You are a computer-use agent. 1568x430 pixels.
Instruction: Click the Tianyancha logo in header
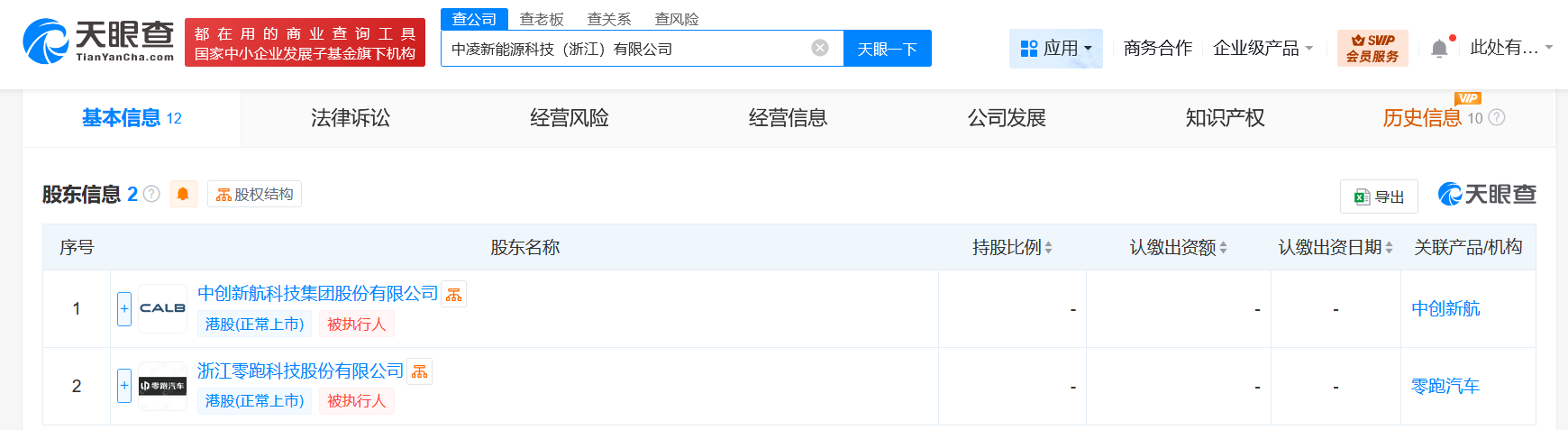pos(98,41)
